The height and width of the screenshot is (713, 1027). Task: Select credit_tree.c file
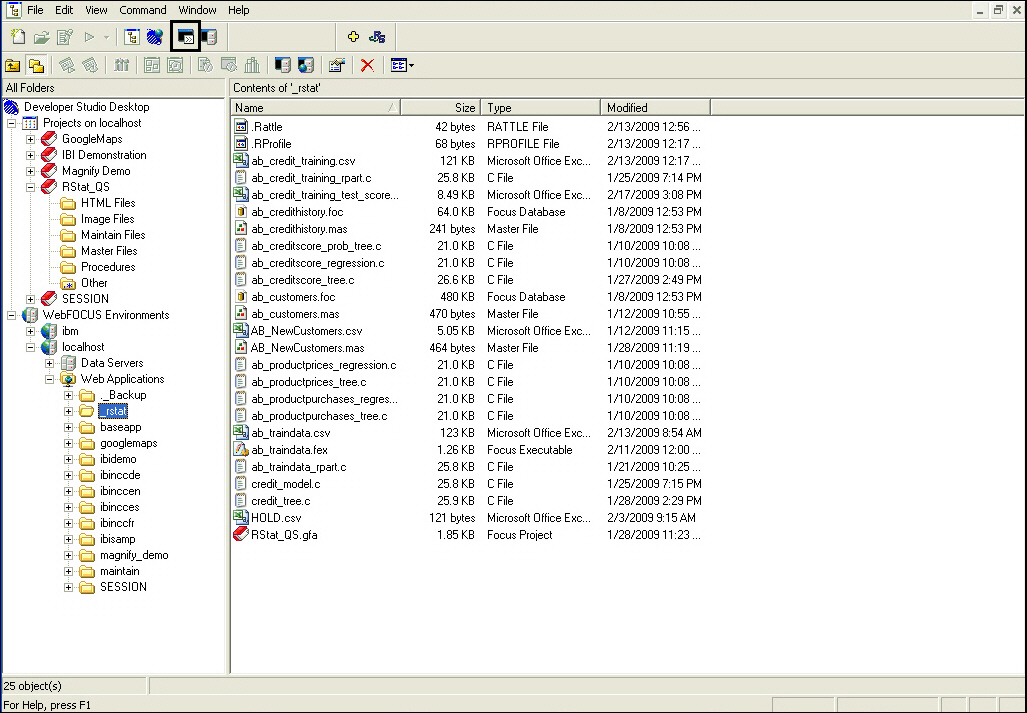tap(281, 502)
